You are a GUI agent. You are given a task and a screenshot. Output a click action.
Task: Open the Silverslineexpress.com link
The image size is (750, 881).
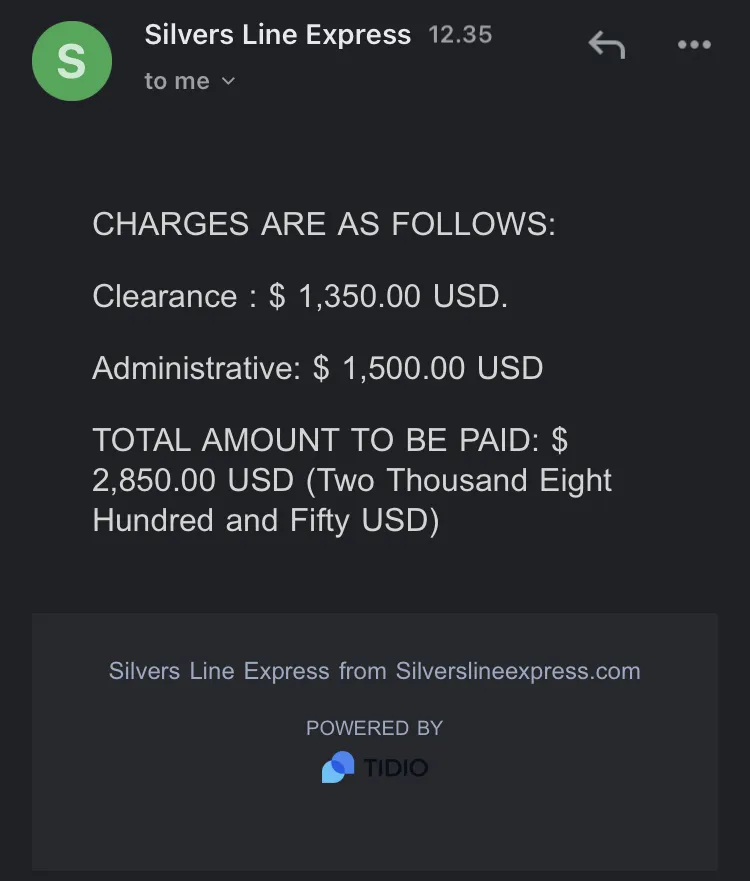click(518, 671)
